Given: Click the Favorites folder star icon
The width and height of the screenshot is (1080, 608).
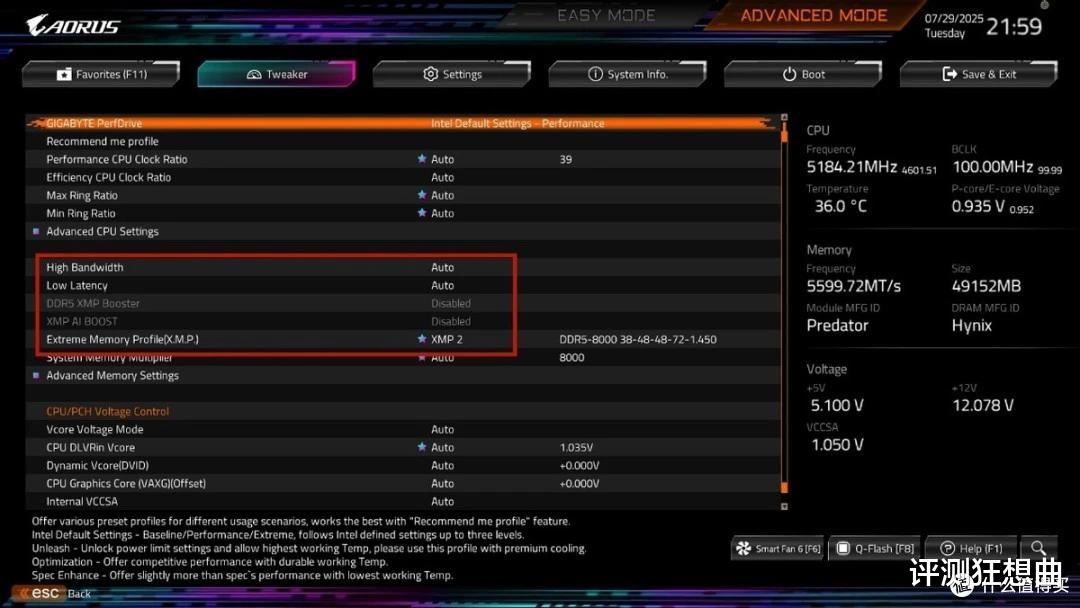Looking at the screenshot, I should (64, 74).
